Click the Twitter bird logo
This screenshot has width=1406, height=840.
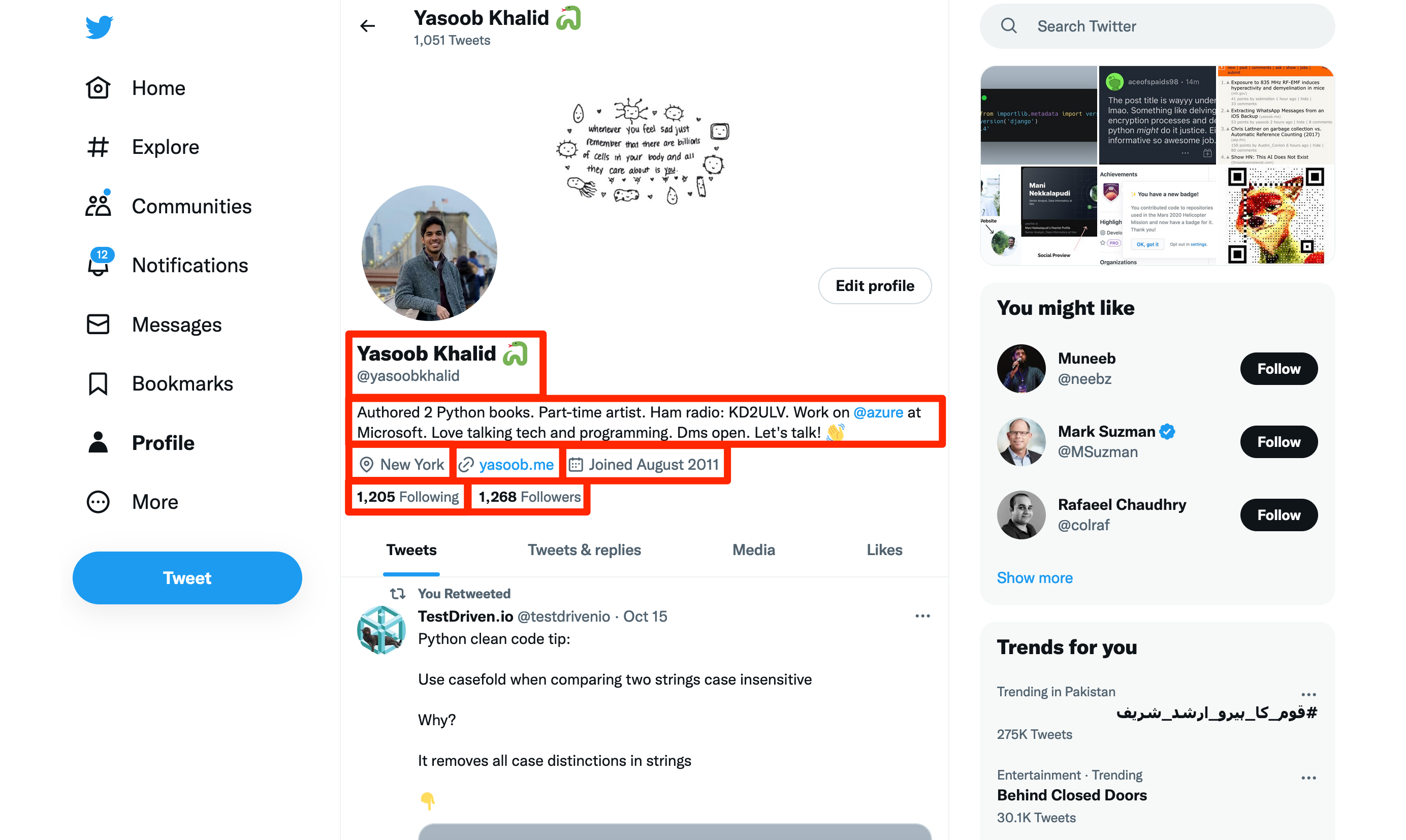click(99, 26)
